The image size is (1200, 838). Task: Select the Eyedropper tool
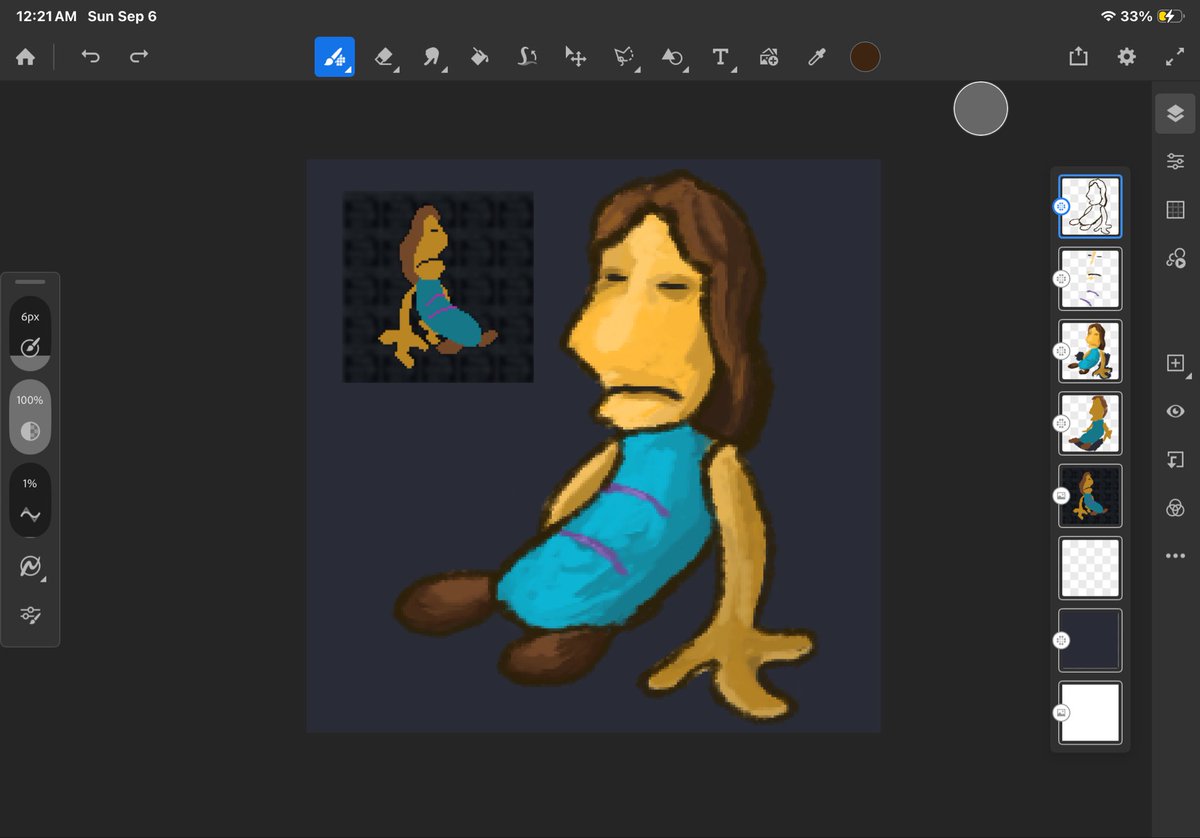pos(816,57)
